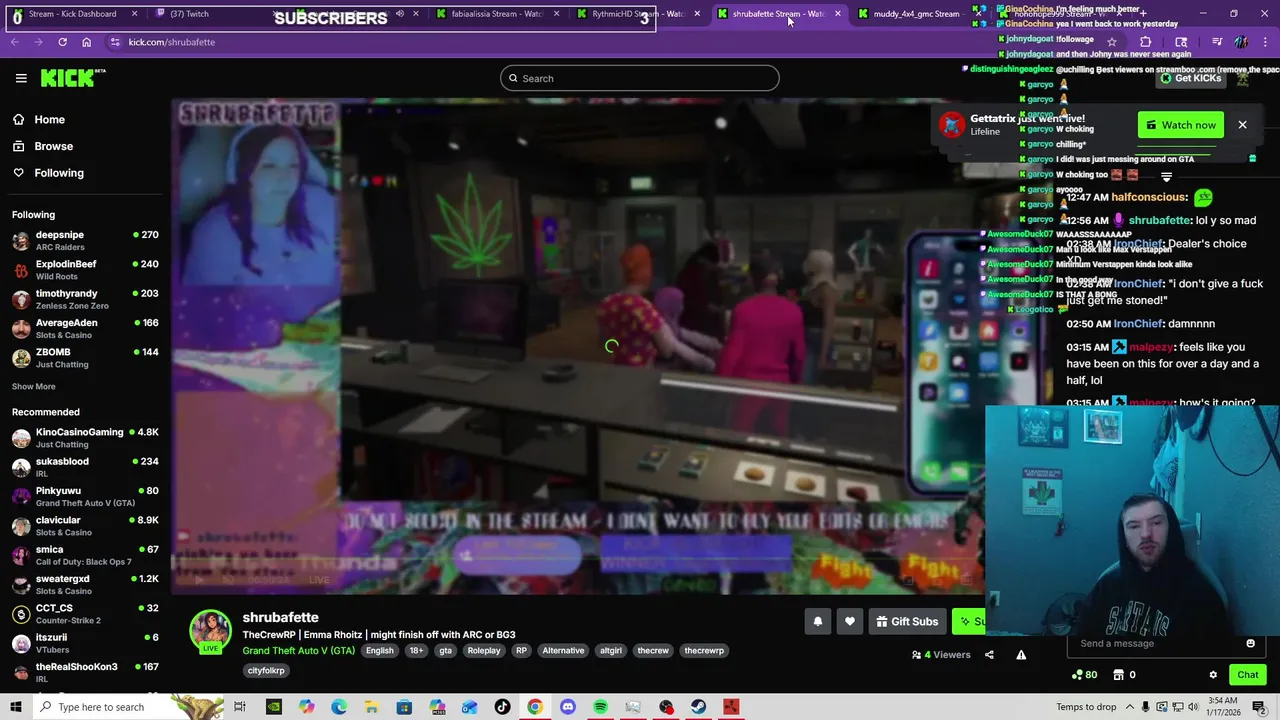Image resolution: width=1280 pixels, height=720 pixels.
Task: Open the channel points balance showing 80
Action: pyautogui.click(x=1084, y=675)
